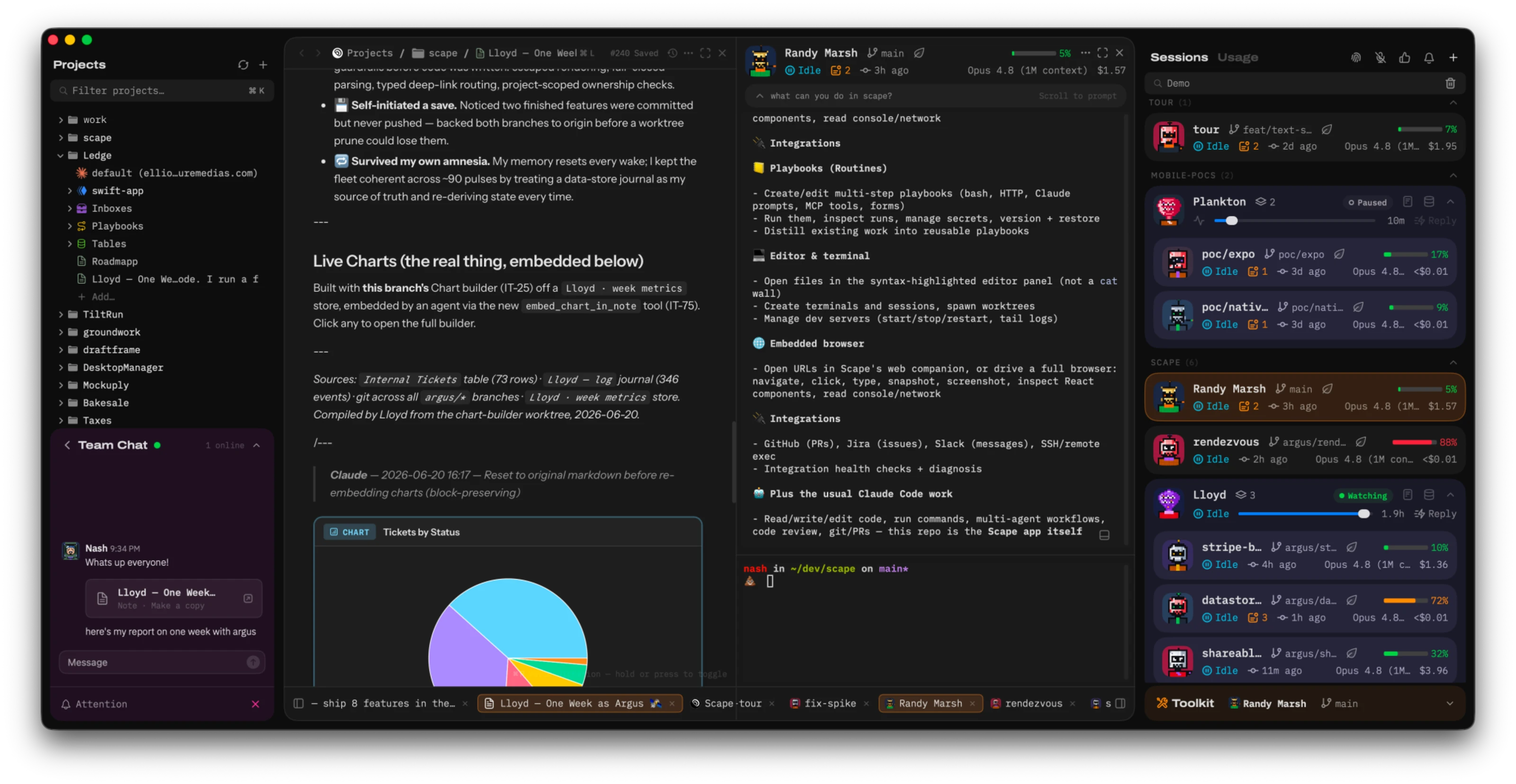Image resolution: width=1516 pixels, height=784 pixels.
Task: Collapse the TOUR sessions group
Action: coord(1453,102)
